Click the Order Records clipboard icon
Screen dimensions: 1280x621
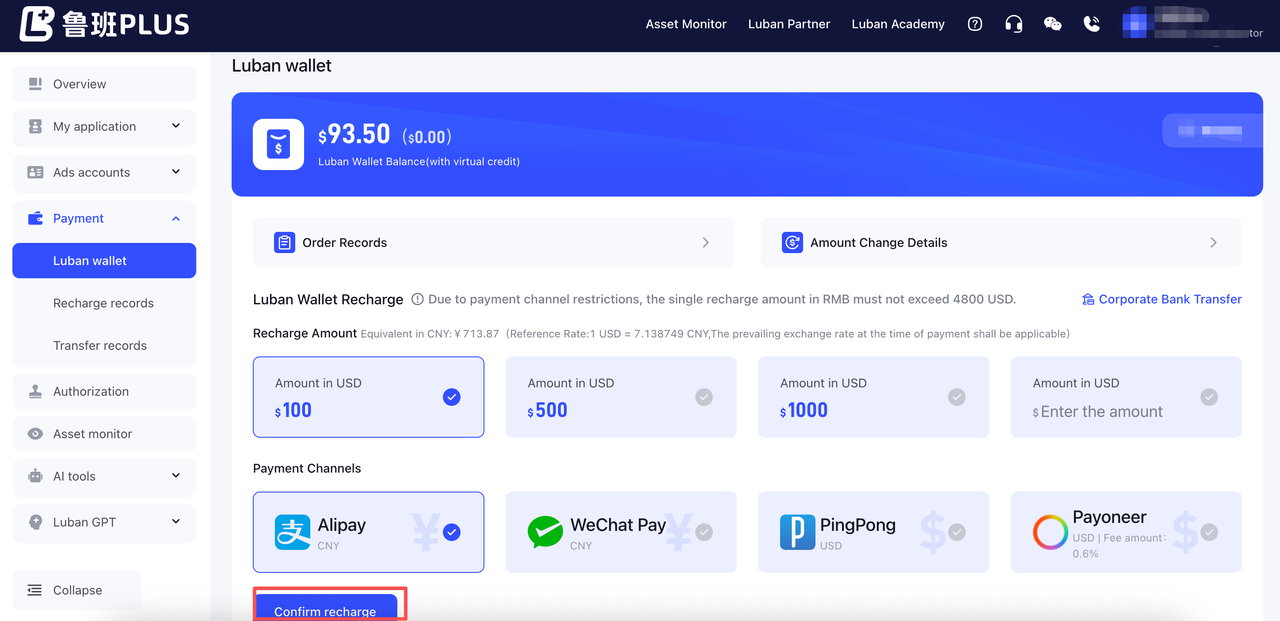point(284,242)
